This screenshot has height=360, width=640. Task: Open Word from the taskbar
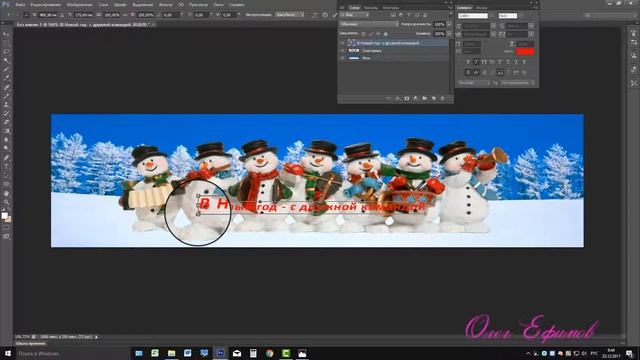[x=188, y=353]
